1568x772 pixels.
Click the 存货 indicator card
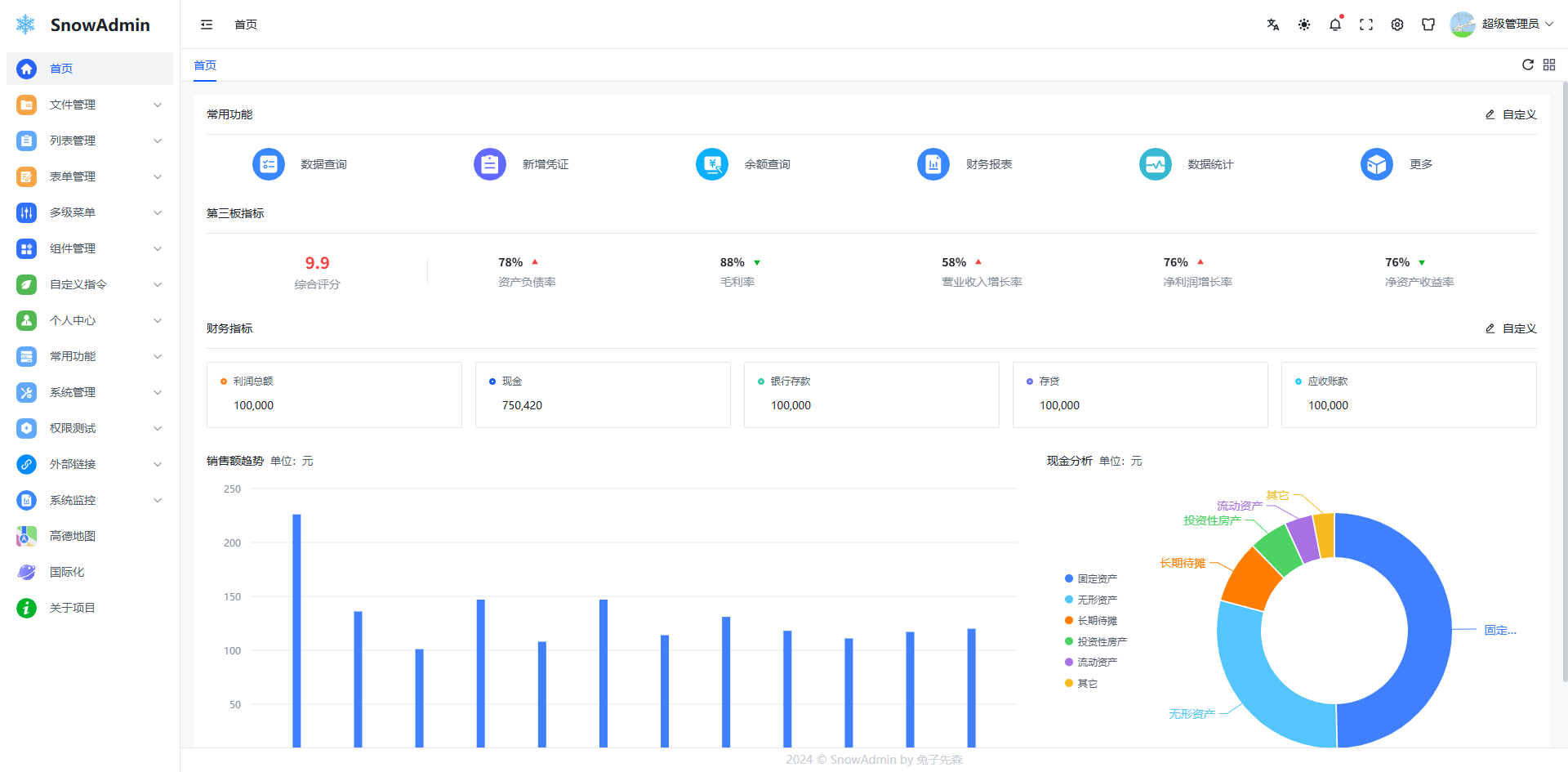pos(1140,395)
